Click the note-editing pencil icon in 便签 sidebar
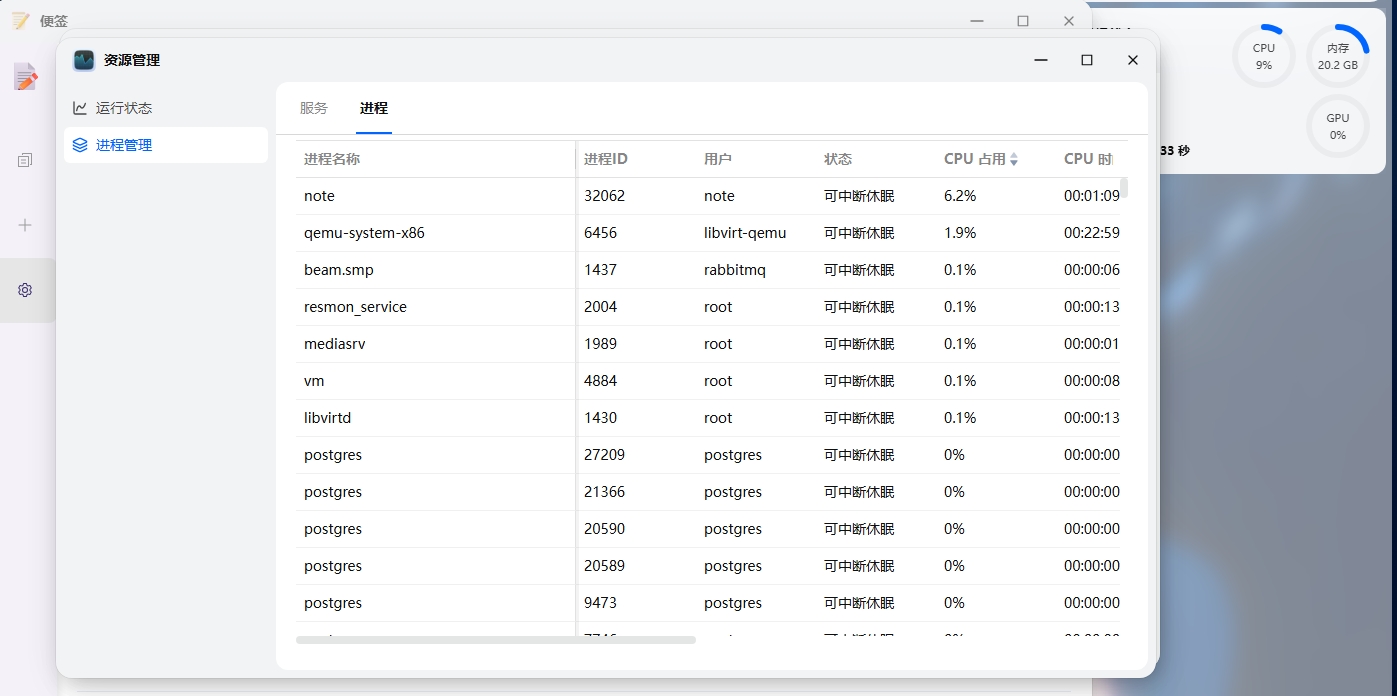The width and height of the screenshot is (1397, 696). tap(26, 77)
